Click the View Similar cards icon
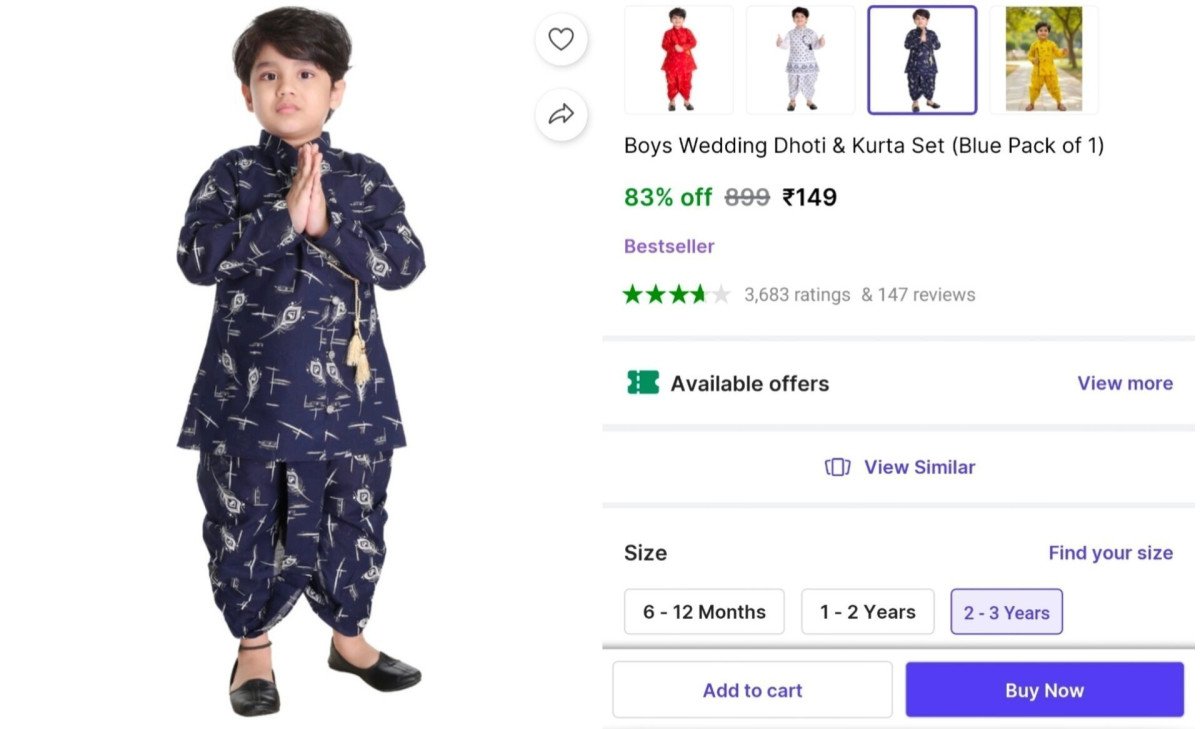1200x729 pixels. tap(837, 467)
